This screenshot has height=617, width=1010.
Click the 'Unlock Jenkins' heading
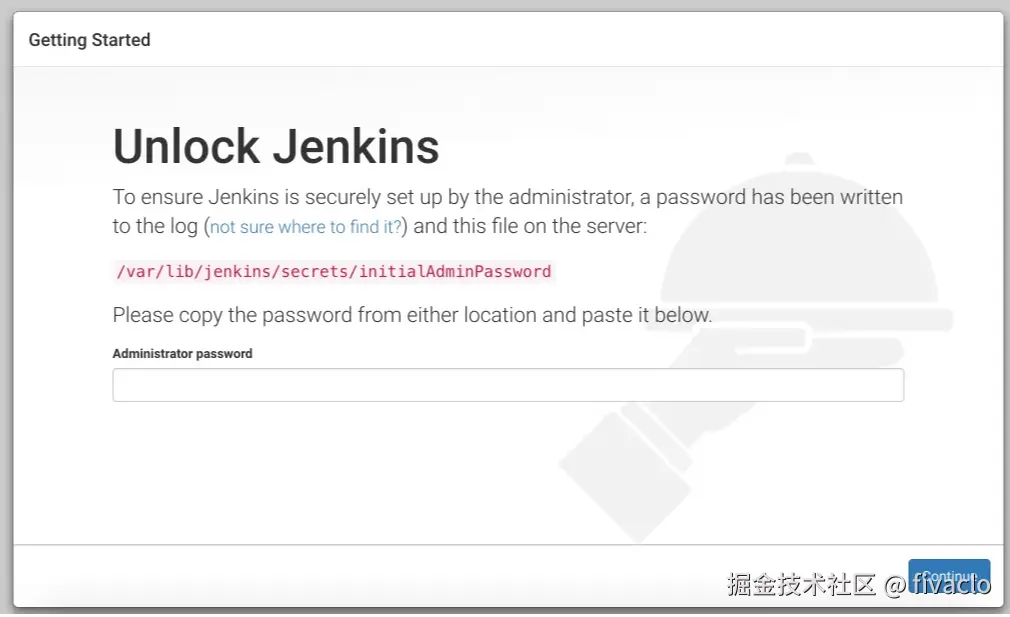coord(276,146)
